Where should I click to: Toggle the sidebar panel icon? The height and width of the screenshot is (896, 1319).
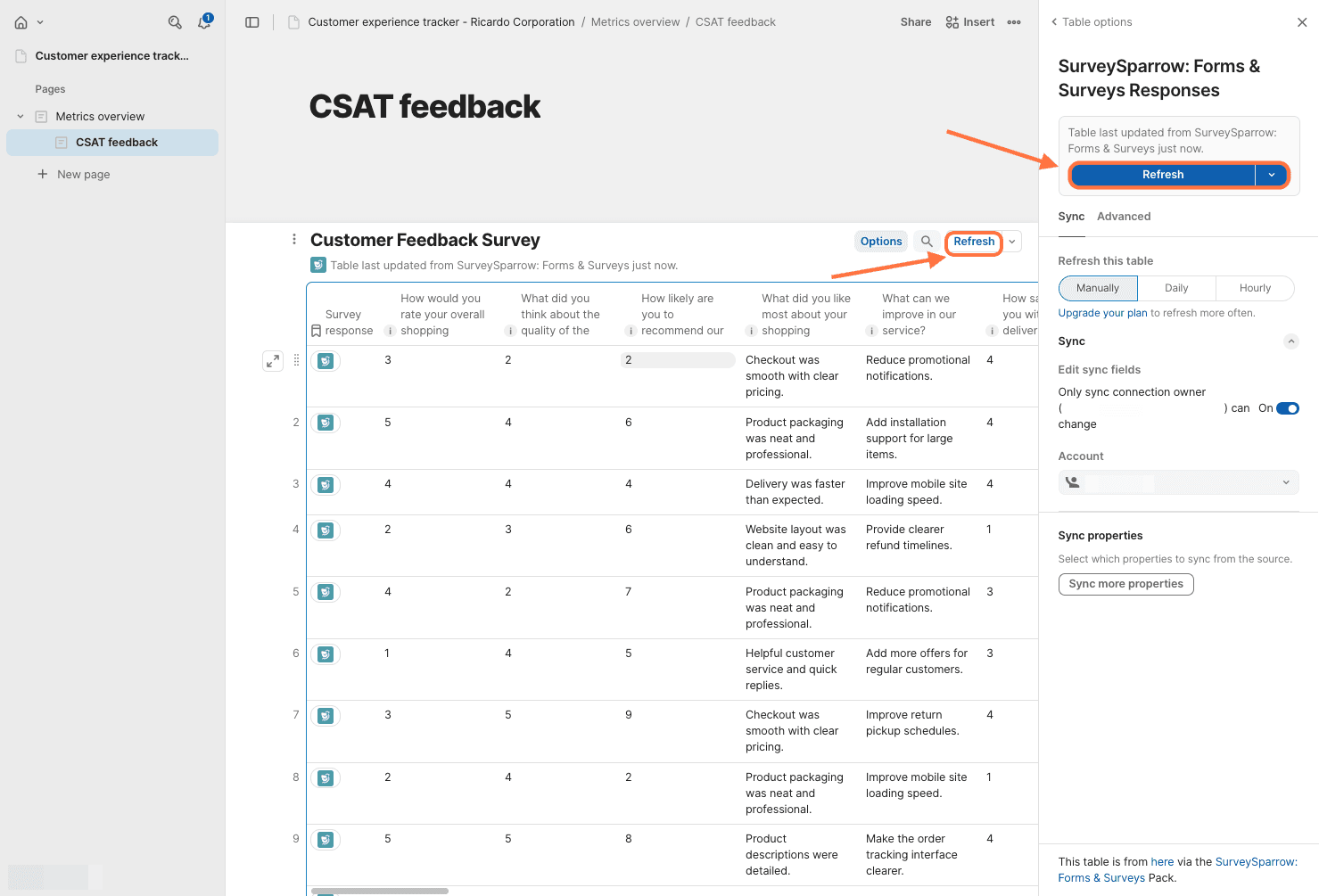click(x=252, y=22)
